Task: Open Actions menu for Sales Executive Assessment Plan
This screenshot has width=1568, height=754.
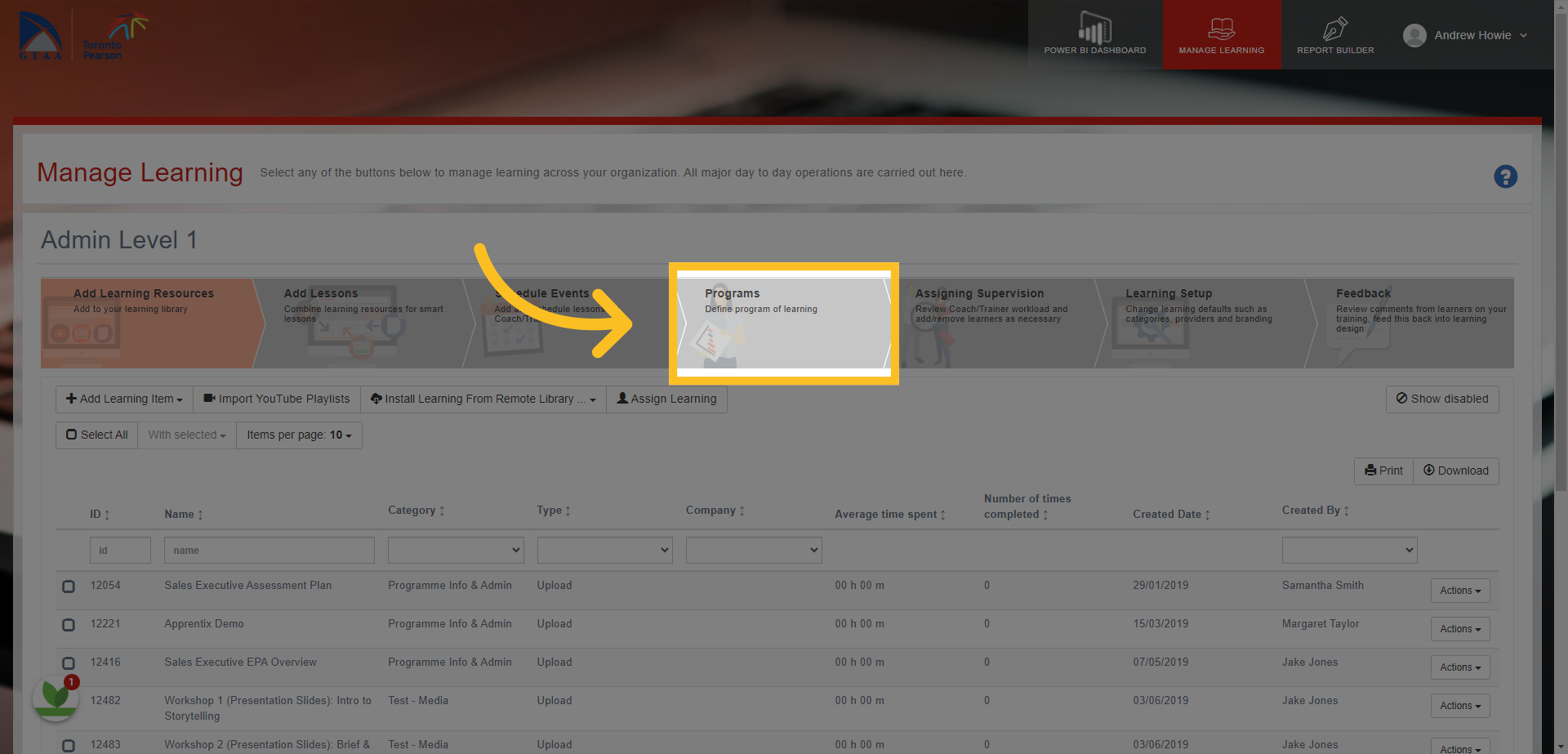Action: 1460,591
